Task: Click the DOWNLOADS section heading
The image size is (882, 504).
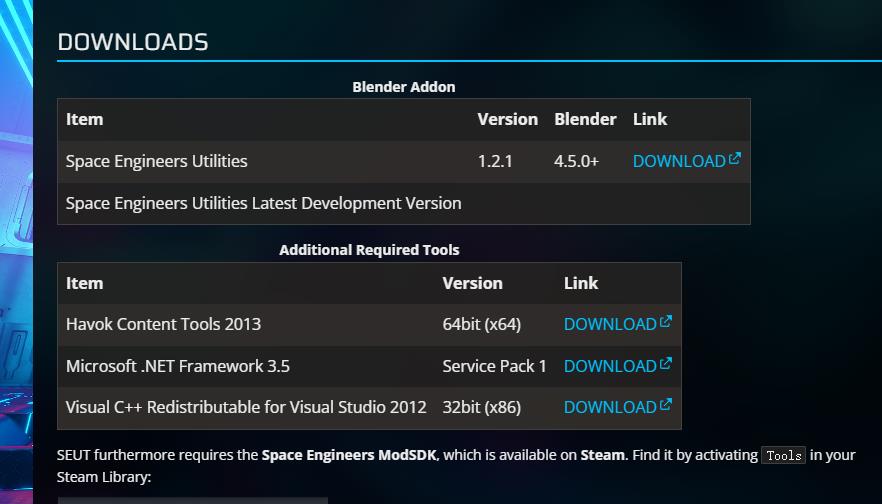Action: tap(133, 42)
